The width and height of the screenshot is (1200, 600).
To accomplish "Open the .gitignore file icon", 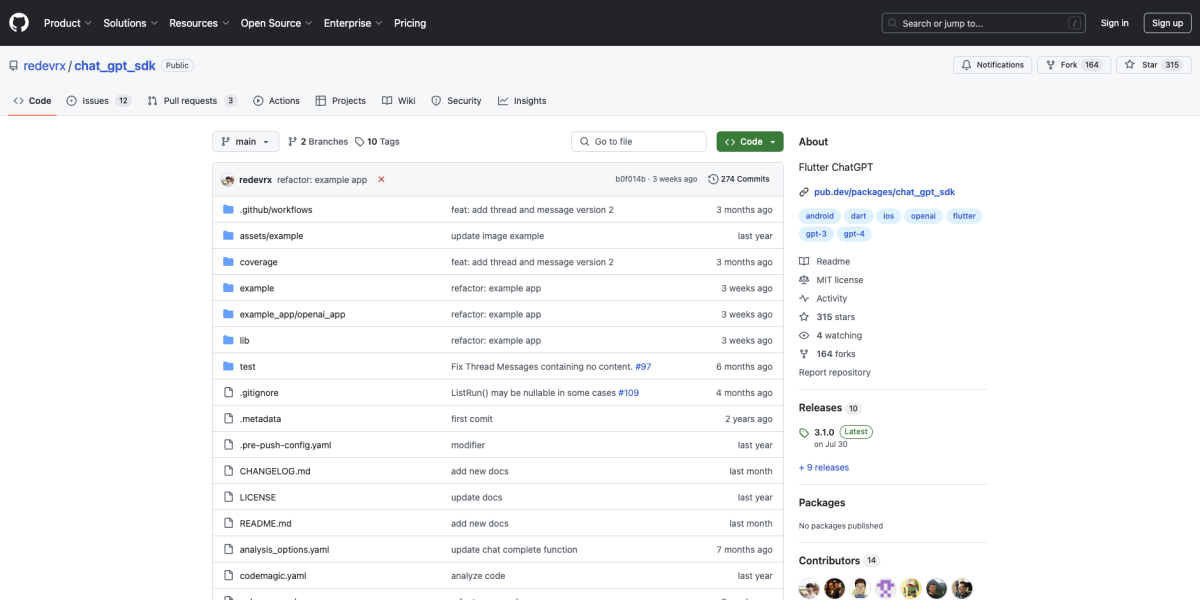I will tap(226, 392).
